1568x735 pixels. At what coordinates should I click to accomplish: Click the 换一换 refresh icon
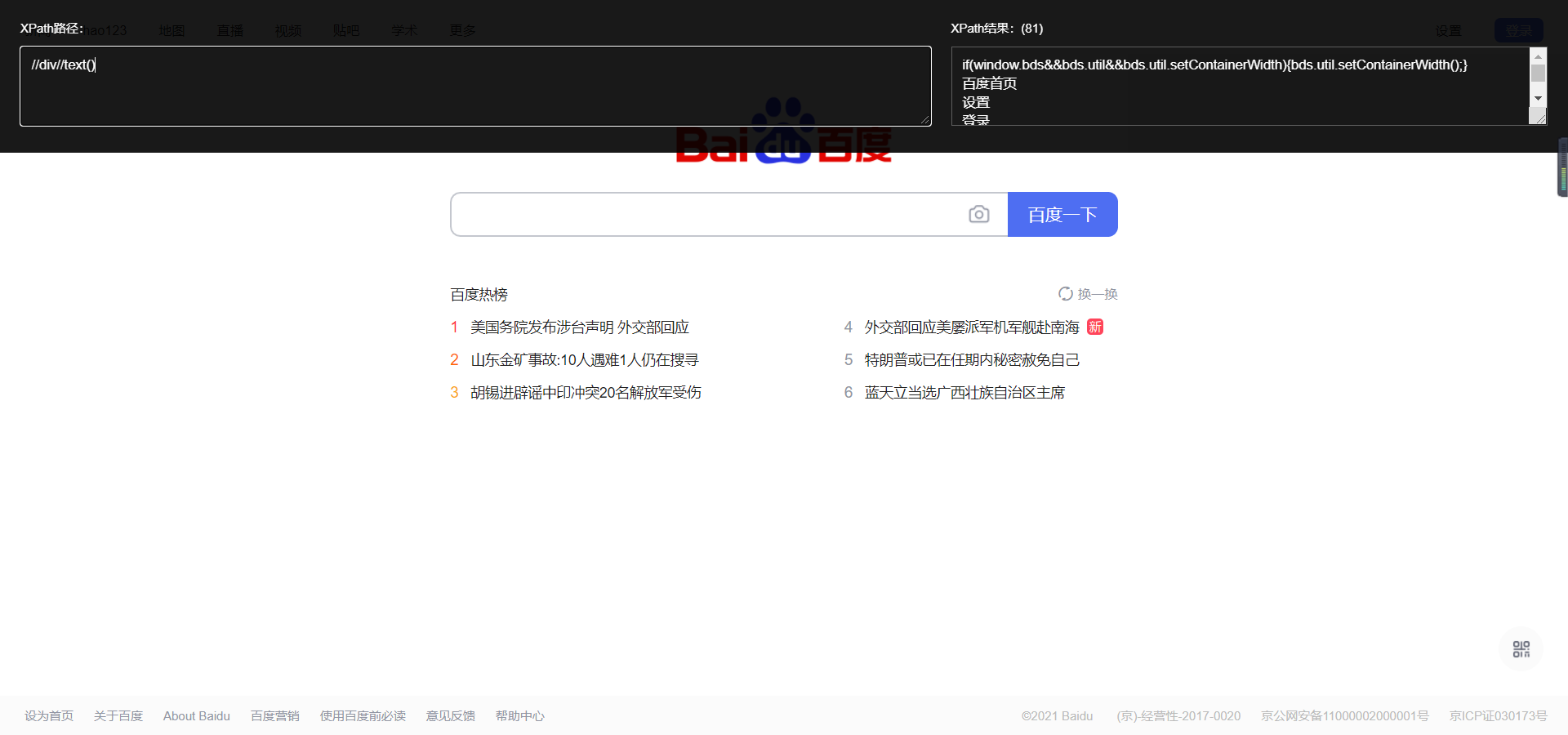tap(1066, 293)
